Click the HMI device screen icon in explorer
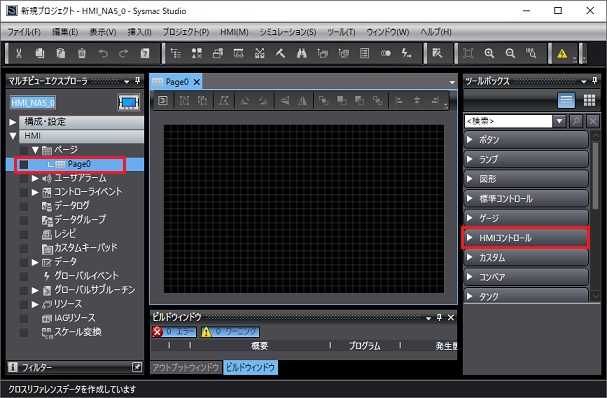The height and width of the screenshot is (398, 607). tap(129, 103)
